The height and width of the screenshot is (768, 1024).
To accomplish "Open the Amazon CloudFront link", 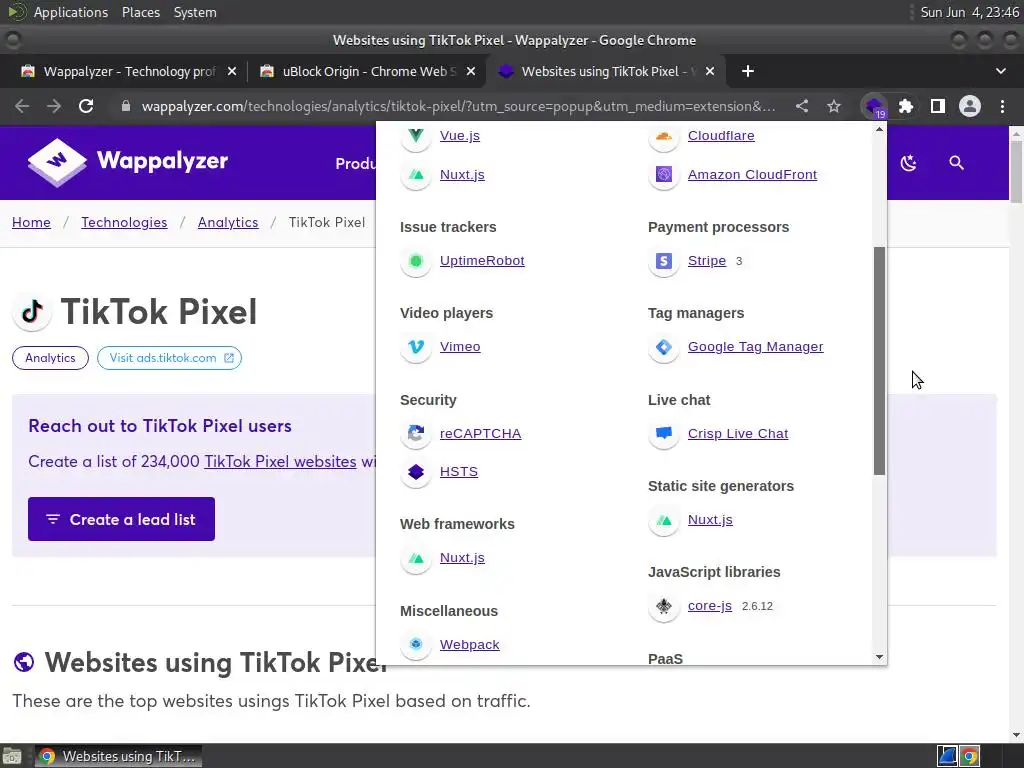I will click(752, 174).
